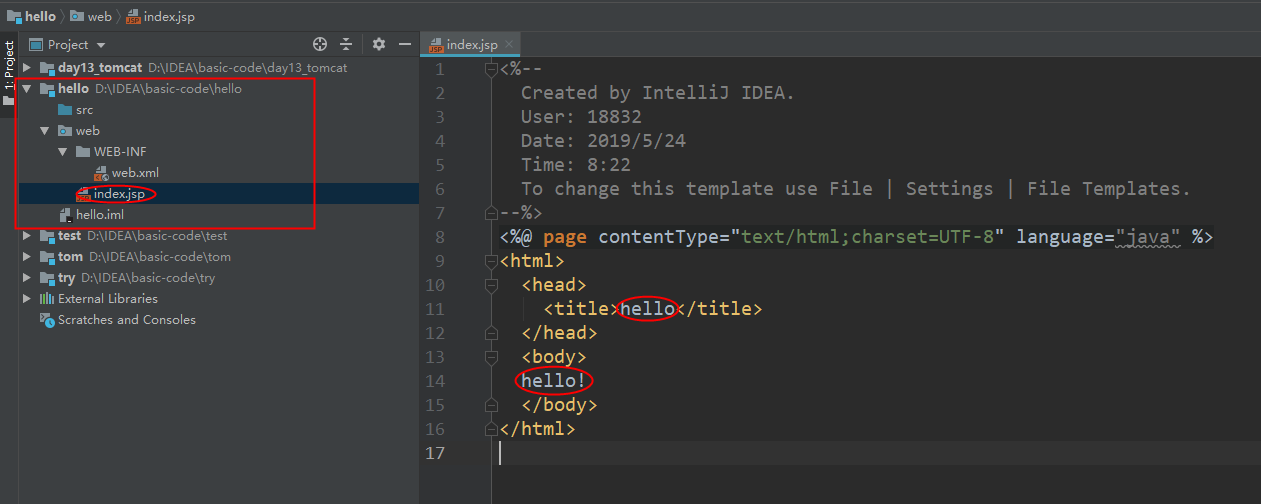Click the hello.iml file icon
The height and width of the screenshot is (504, 1261).
point(65,215)
